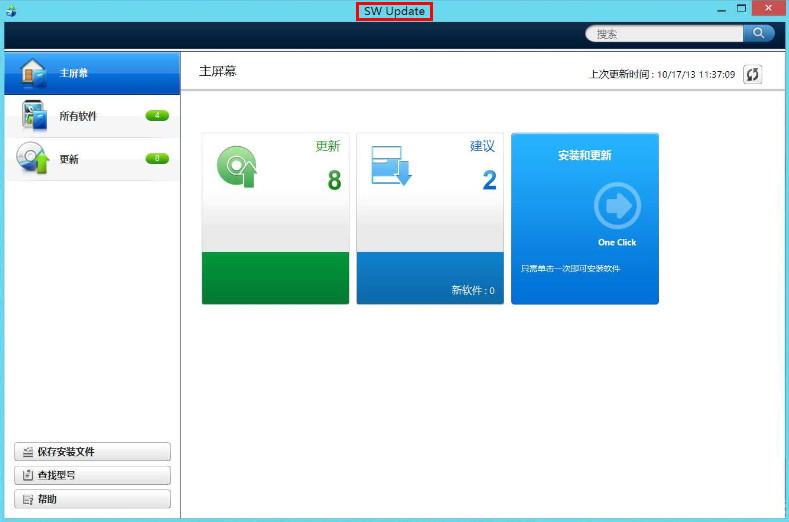789x522 pixels.
Task: Click the 安装和更新 heading
Action: (x=585, y=155)
